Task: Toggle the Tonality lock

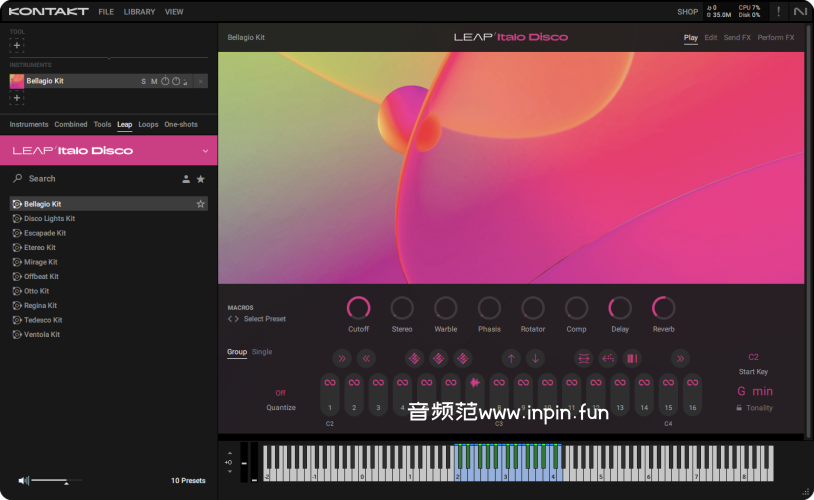Action: [739, 408]
